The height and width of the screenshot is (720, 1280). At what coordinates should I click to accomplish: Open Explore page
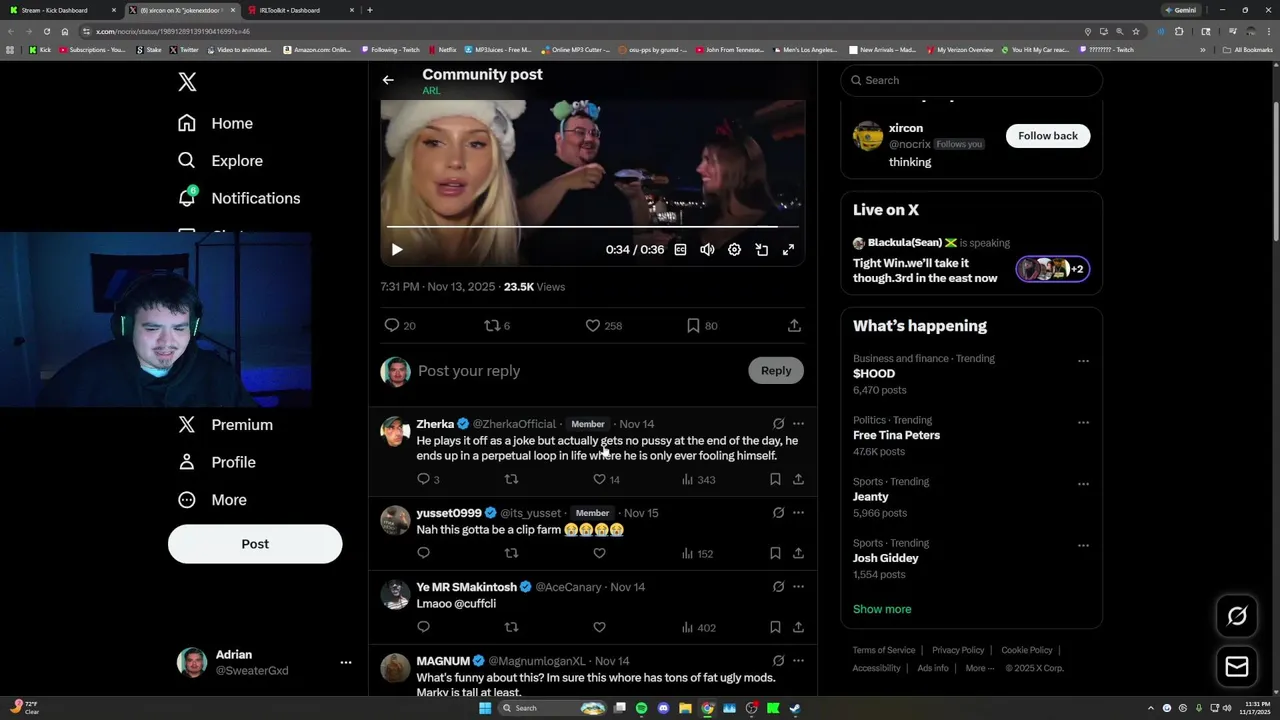click(220, 160)
